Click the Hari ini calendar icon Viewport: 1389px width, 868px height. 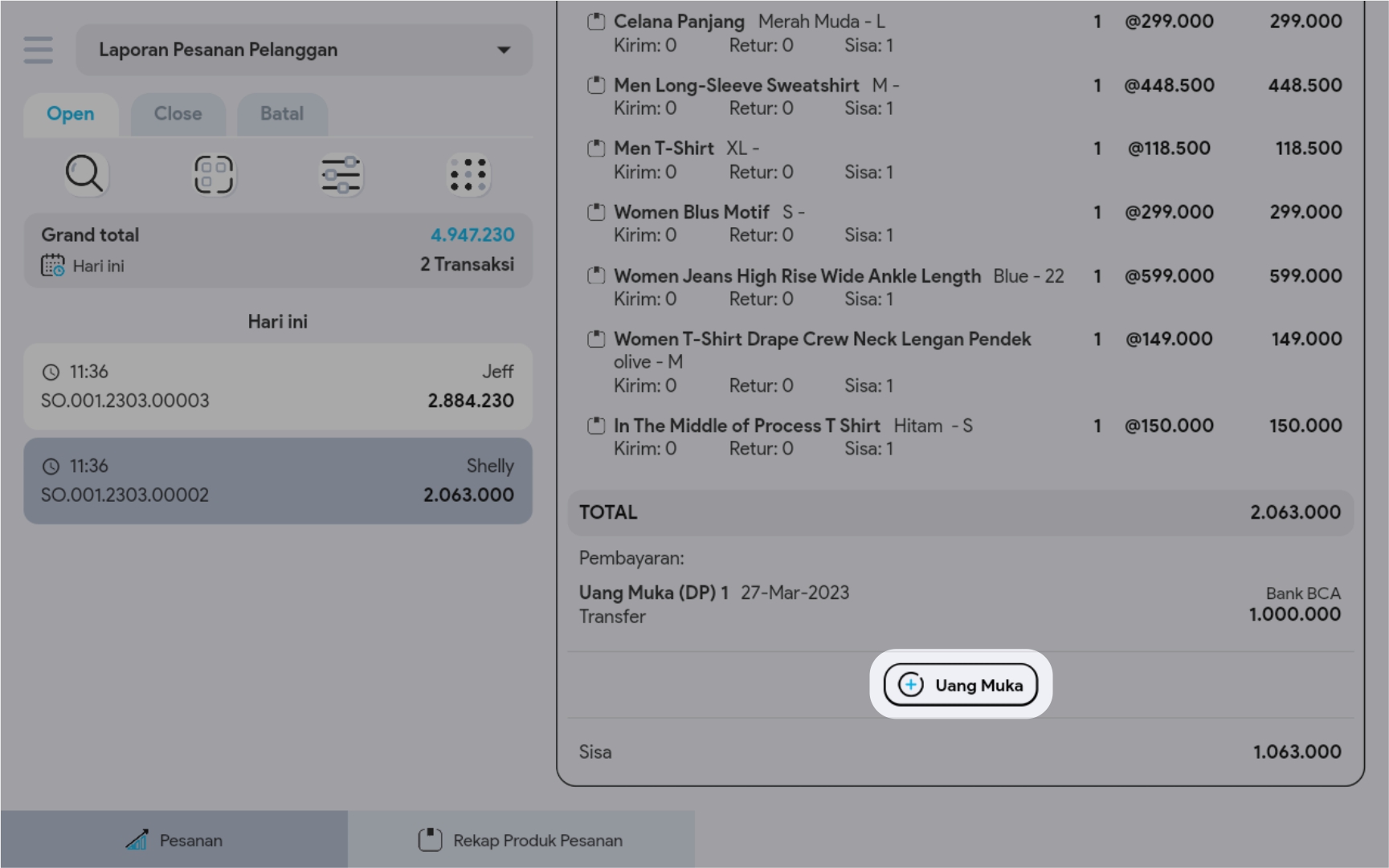click(x=53, y=266)
